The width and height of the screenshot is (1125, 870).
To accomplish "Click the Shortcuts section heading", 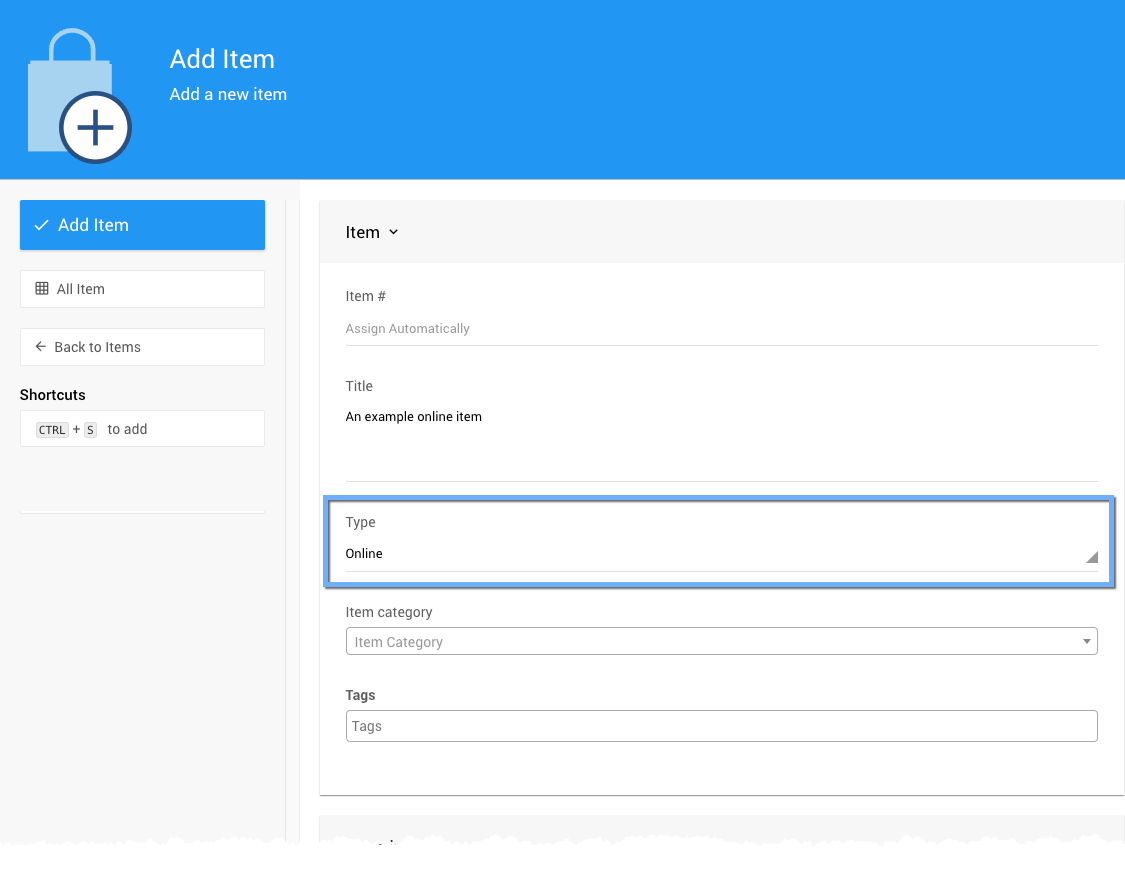I will click(x=53, y=395).
